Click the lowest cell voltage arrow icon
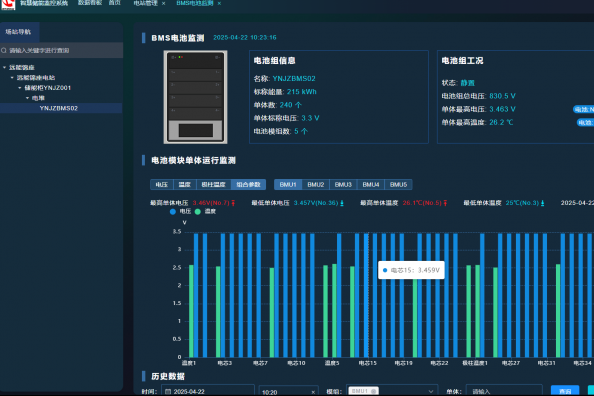The width and height of the screenshot is (594, 396). point(342,203)
